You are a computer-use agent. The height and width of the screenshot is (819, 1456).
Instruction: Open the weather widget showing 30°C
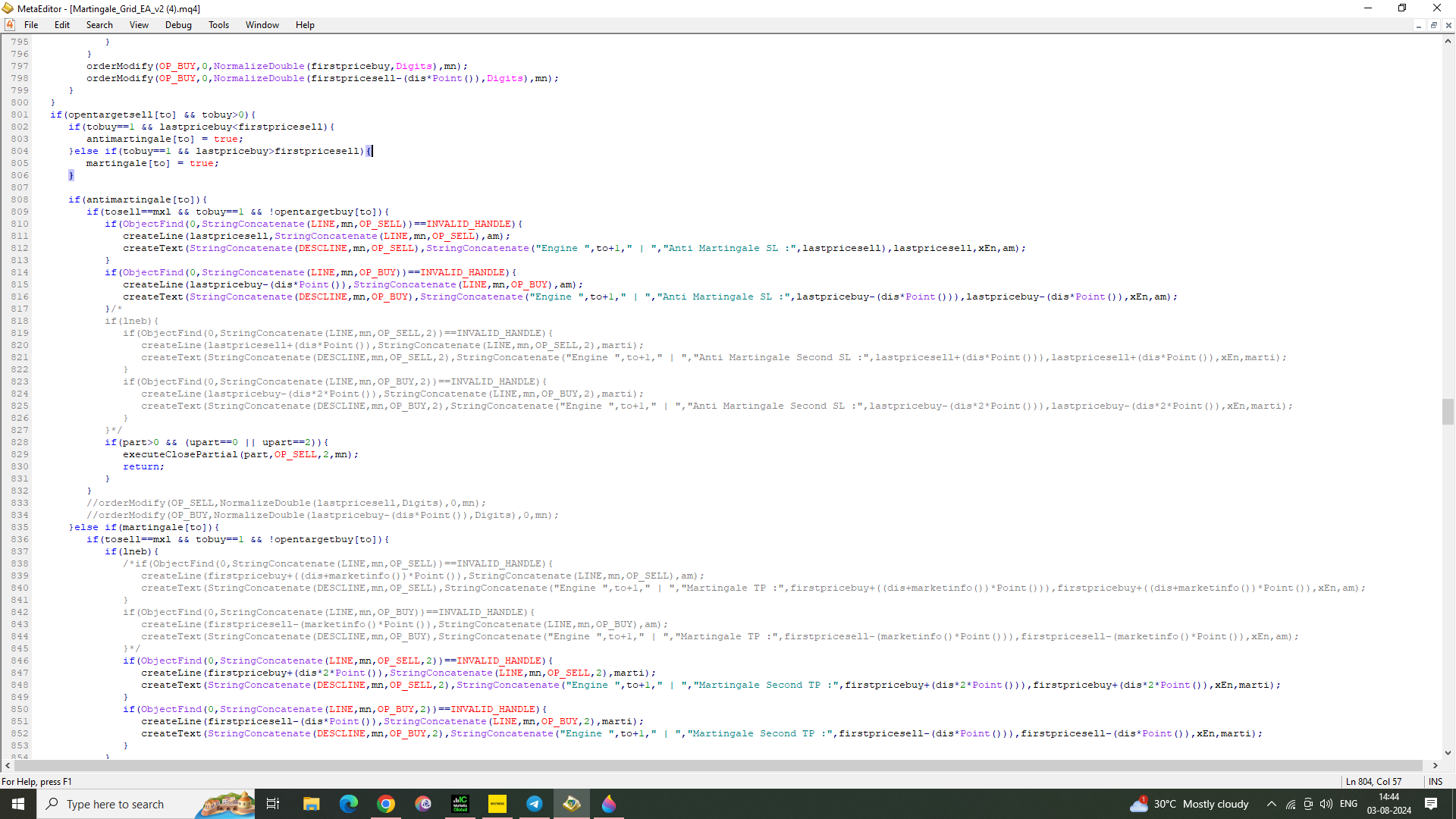pos(1188,804)
